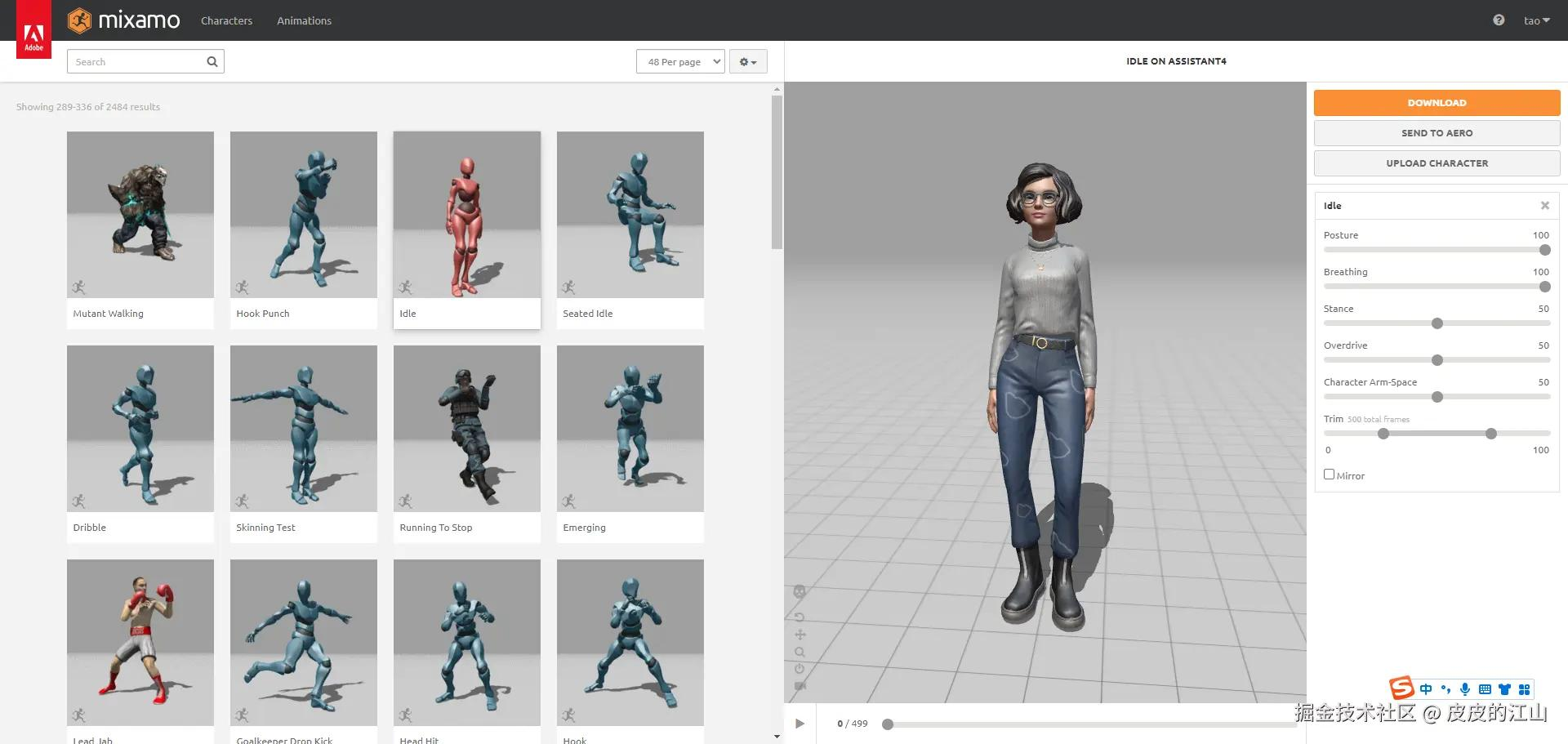This screenshot has height=744, width=1568.
Task: Select the zoom magnifier icon in viewport
Action: coord(800,652)
